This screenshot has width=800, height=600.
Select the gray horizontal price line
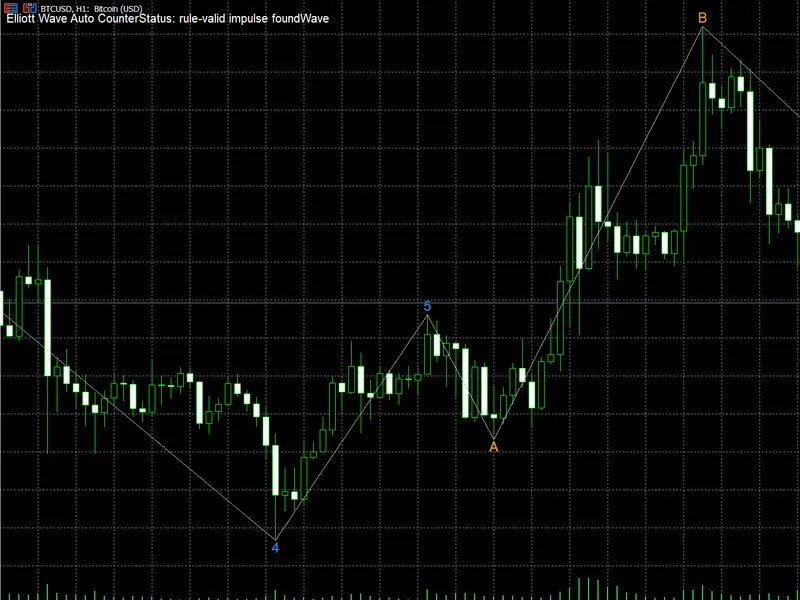(x=400, y=303)
